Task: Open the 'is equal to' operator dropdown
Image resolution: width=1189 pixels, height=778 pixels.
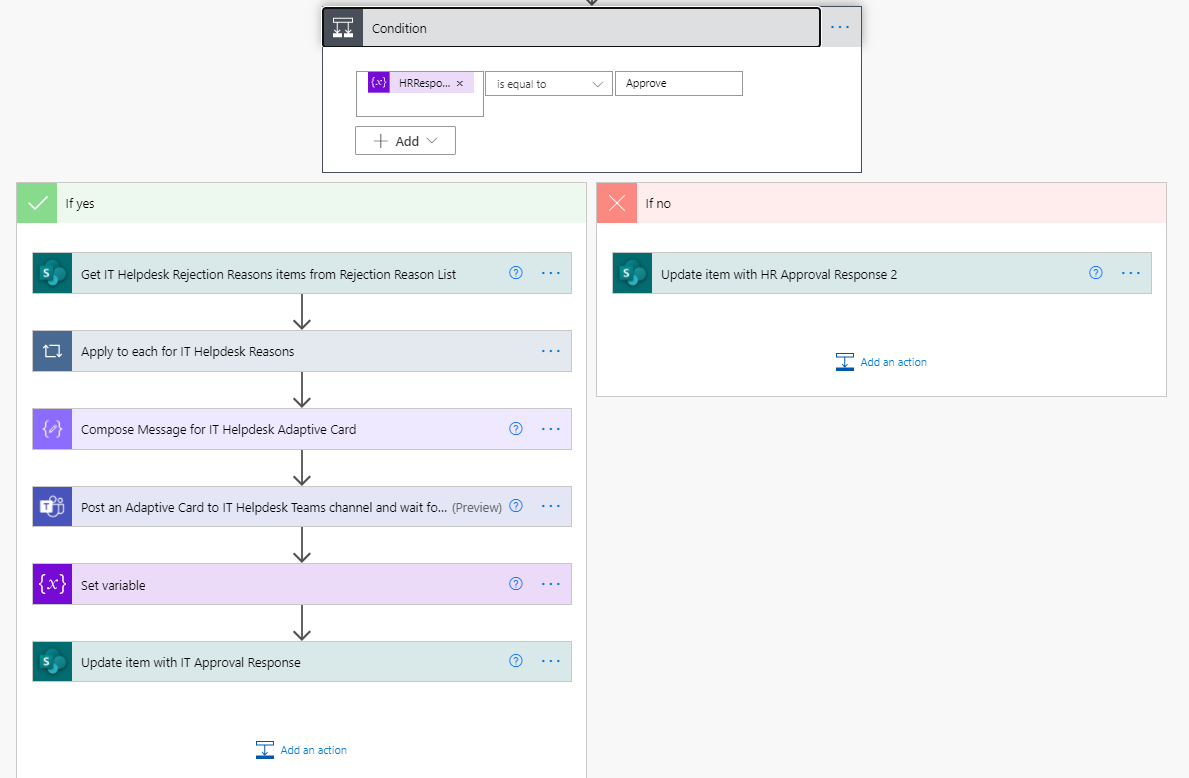Action: click(x=549, y=83)
